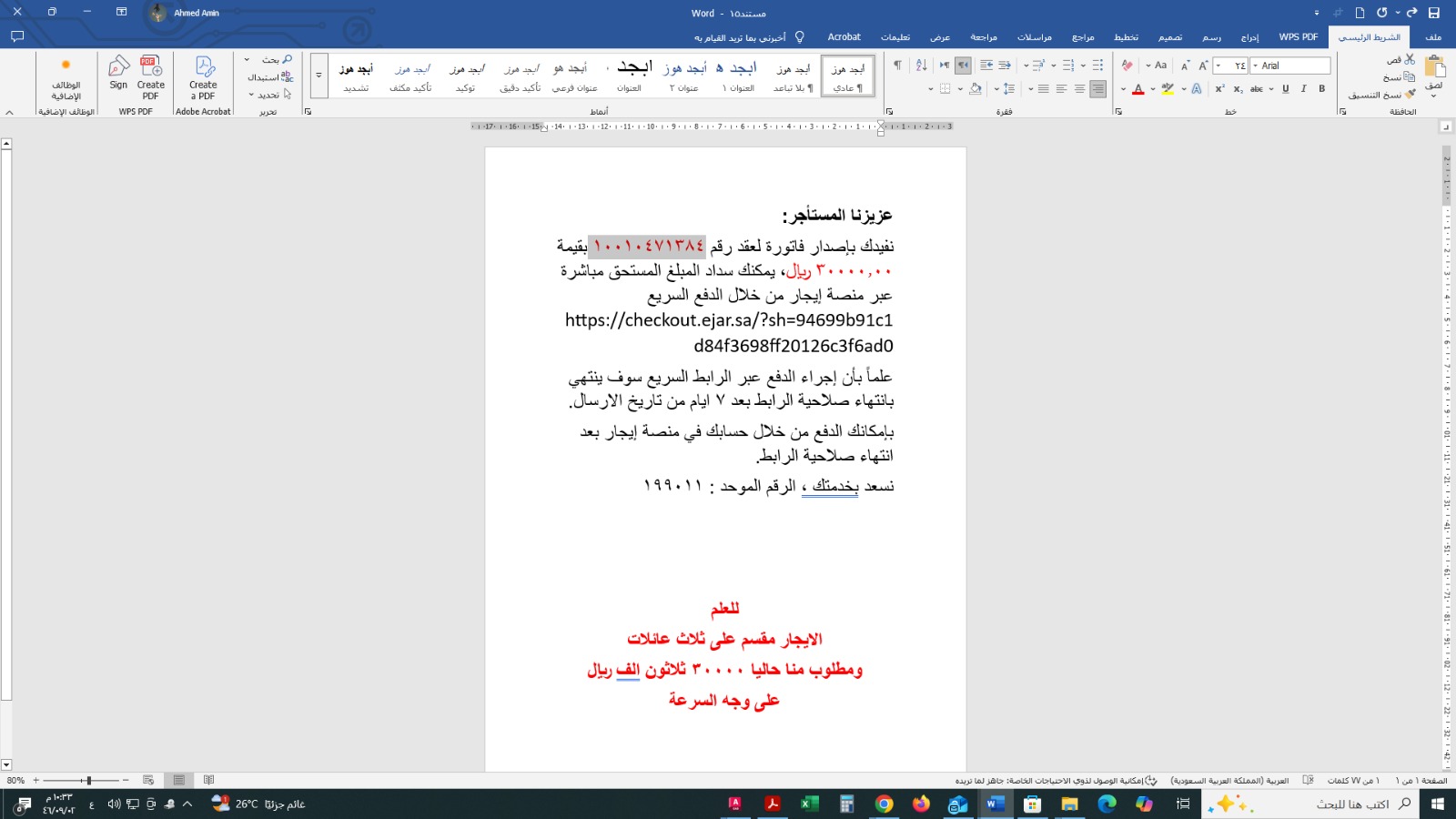Click the Format Painter brush icon
Screen dimensions: 1456x819
1410,94
